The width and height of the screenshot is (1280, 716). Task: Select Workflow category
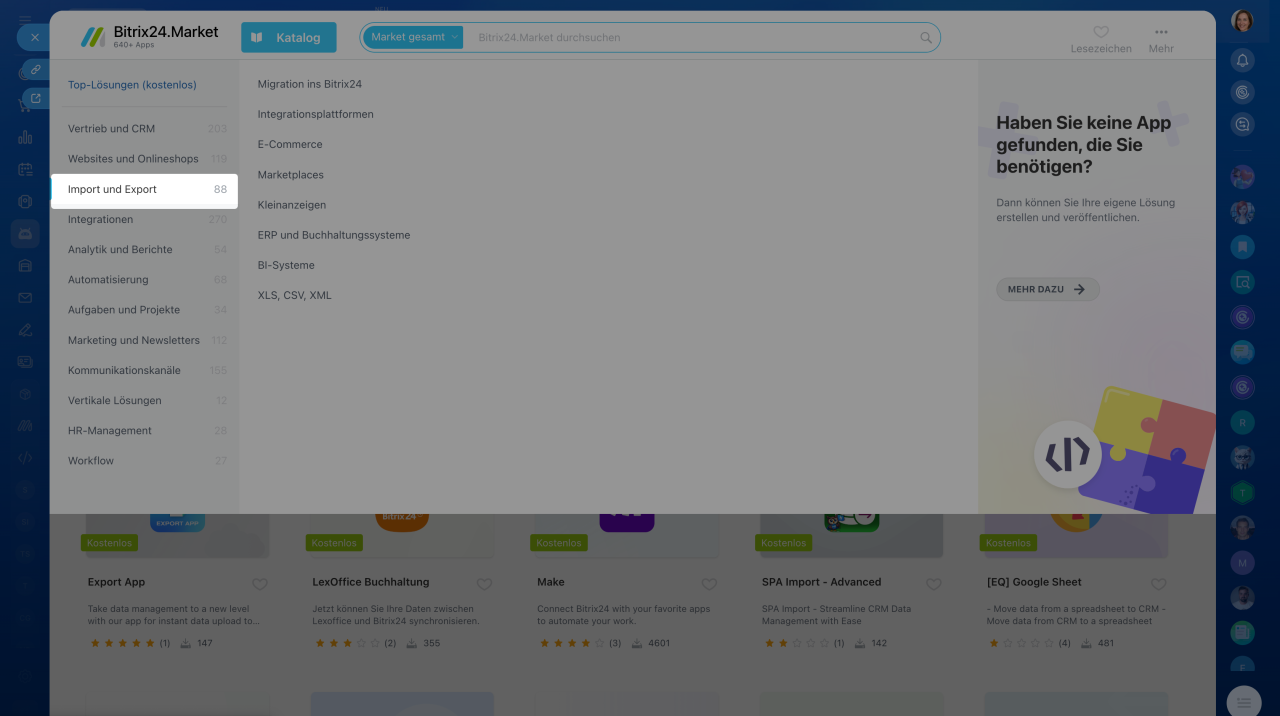click(x=147, y=460)
